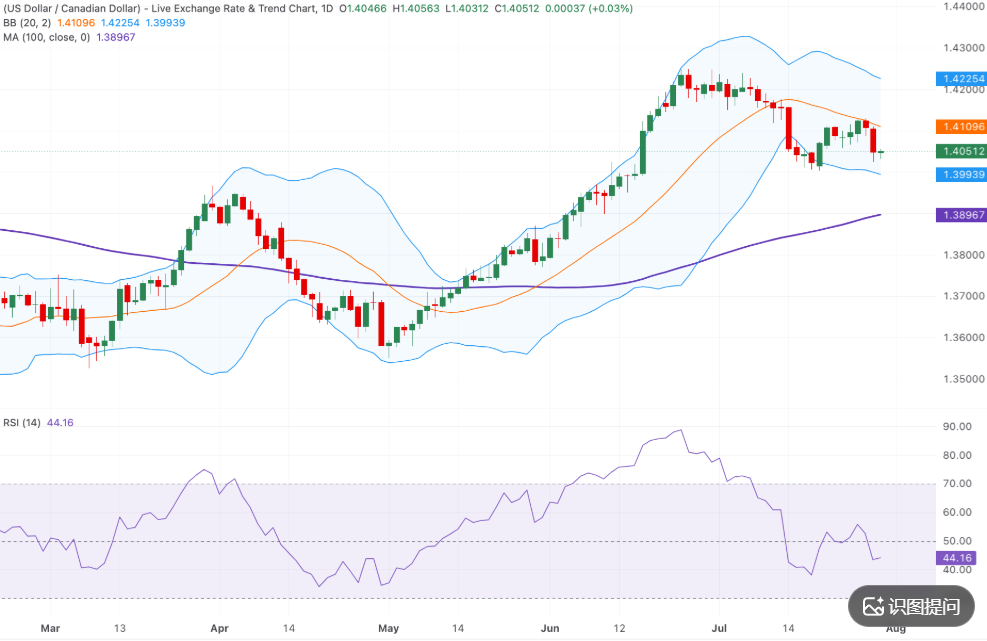Click the 1.43000 price axis label
Screen dimensions: 987x641
coord(964,48)
